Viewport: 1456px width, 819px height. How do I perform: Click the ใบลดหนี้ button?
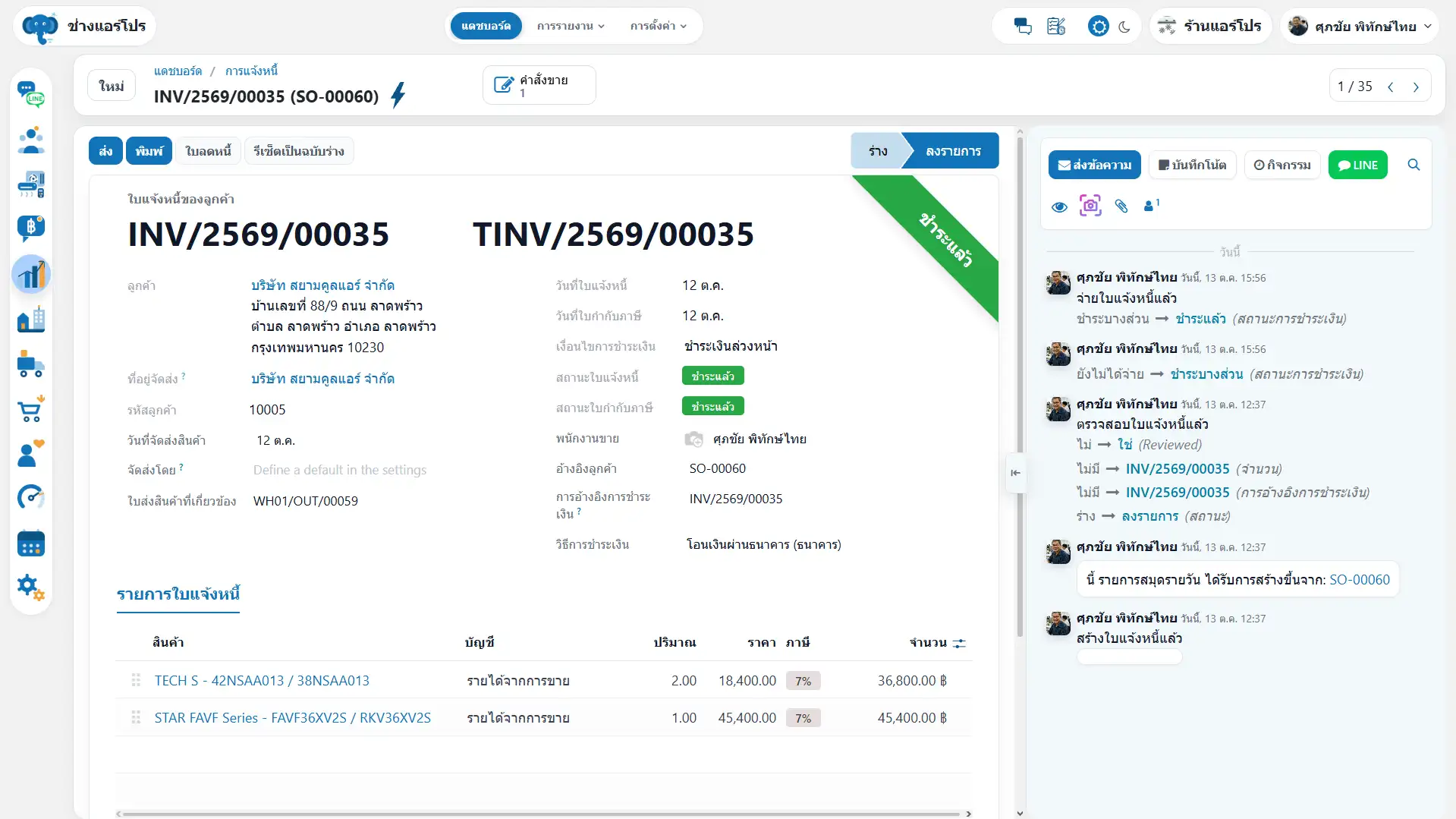[208, 151]
